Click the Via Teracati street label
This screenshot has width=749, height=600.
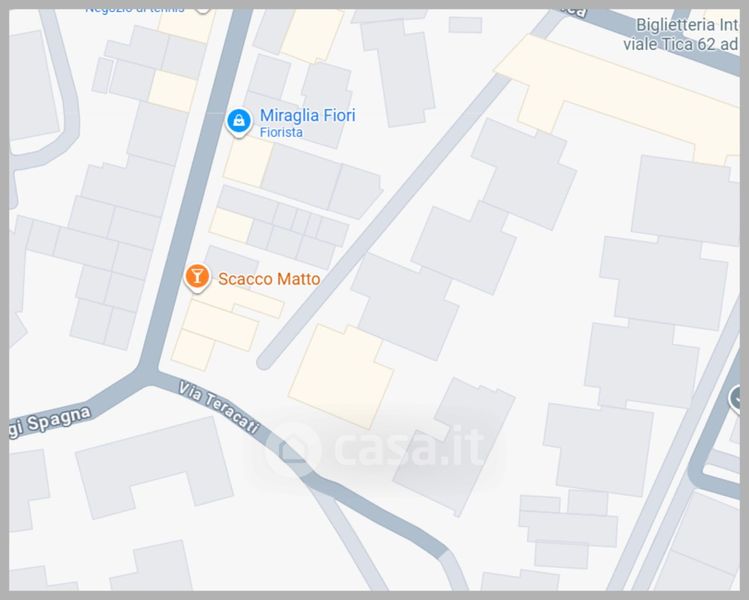[219, 407]
